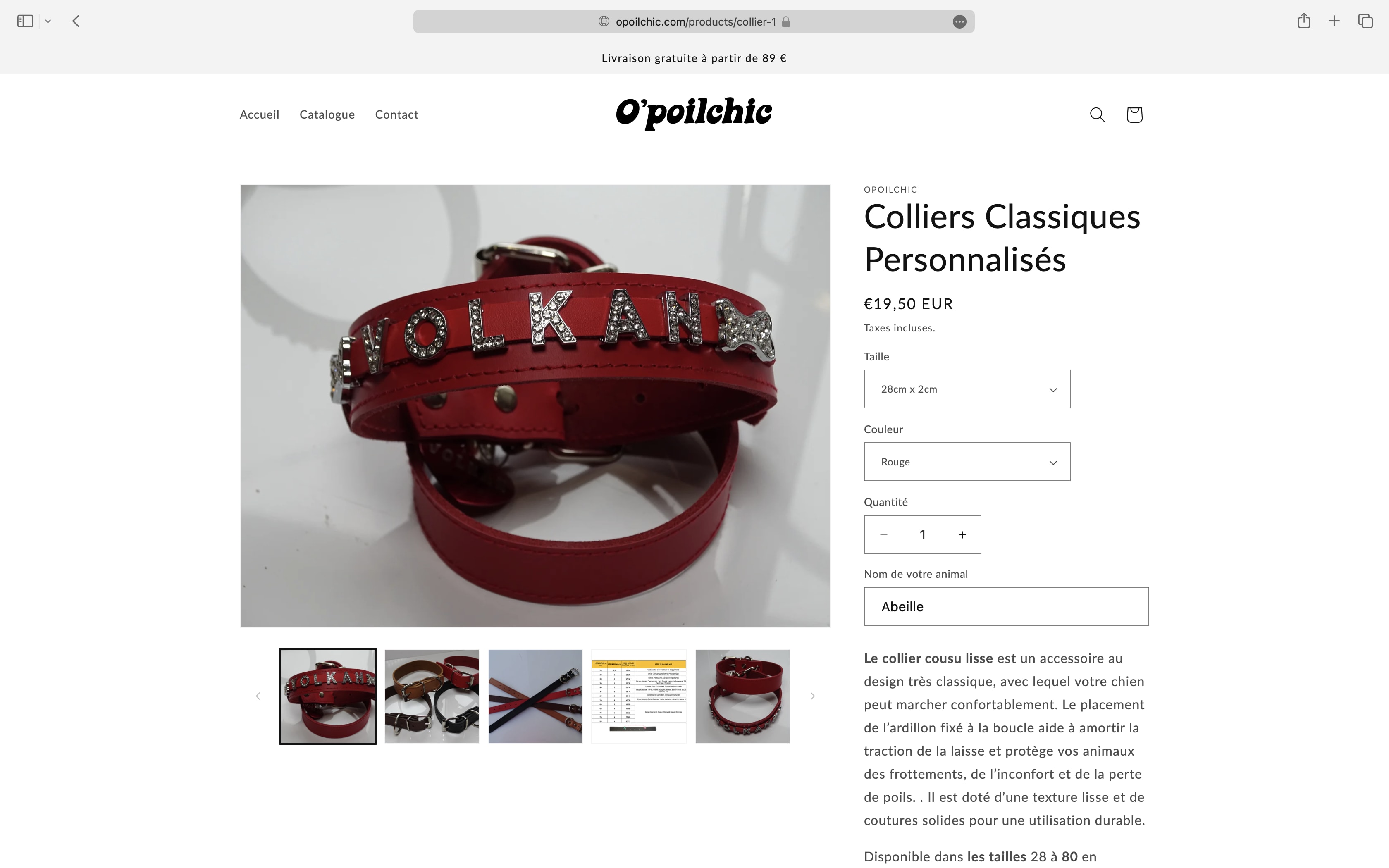Show tab overview icon

click(x=1365, y=21)
